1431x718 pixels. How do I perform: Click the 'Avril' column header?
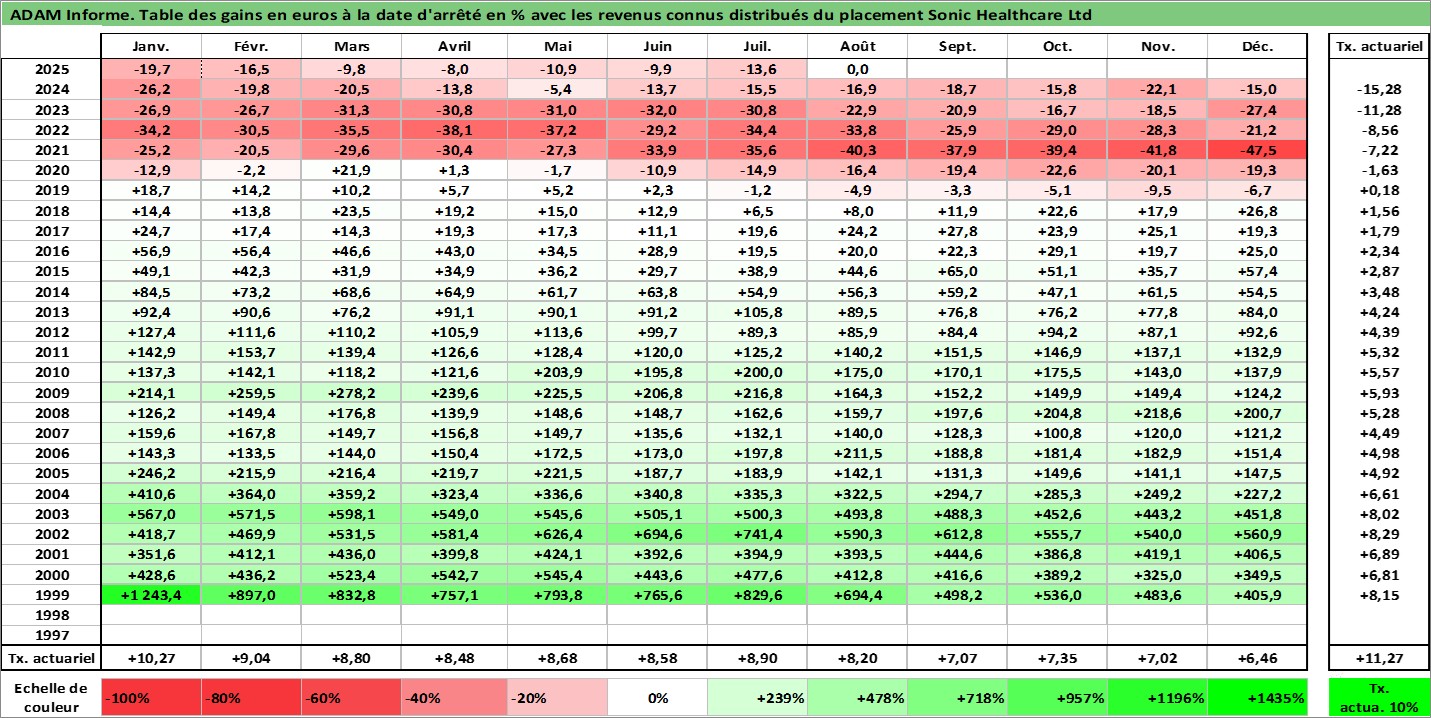coord(455,47)
